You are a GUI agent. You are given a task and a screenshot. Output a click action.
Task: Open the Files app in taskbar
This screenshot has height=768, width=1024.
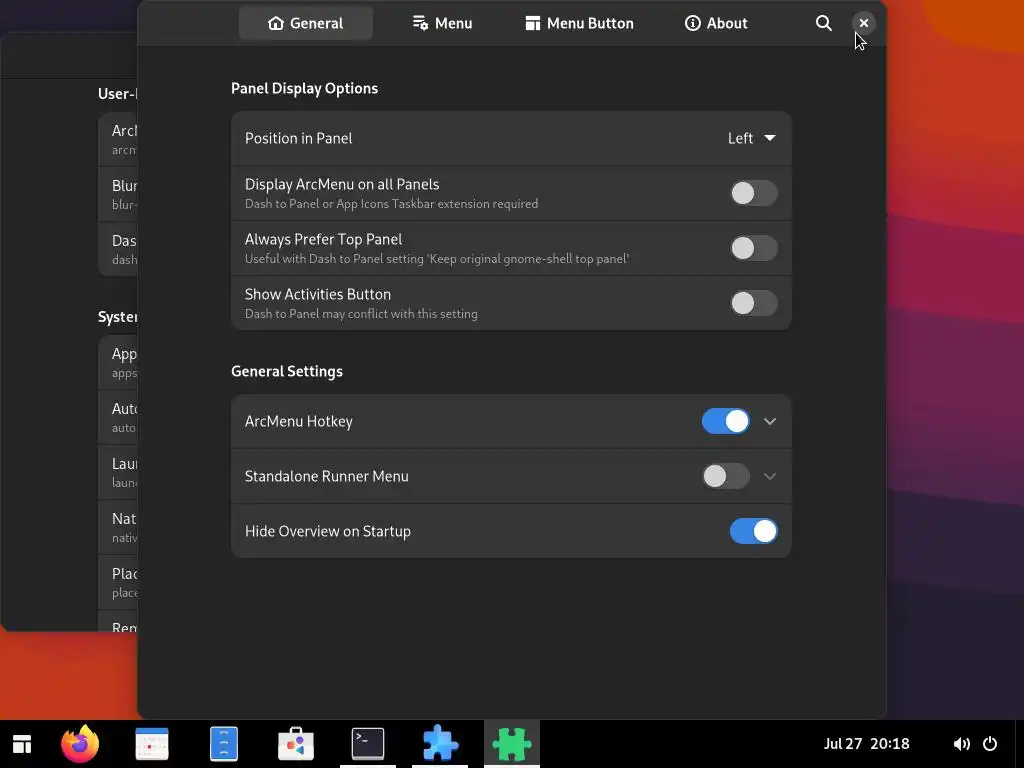tap(224, 744)
